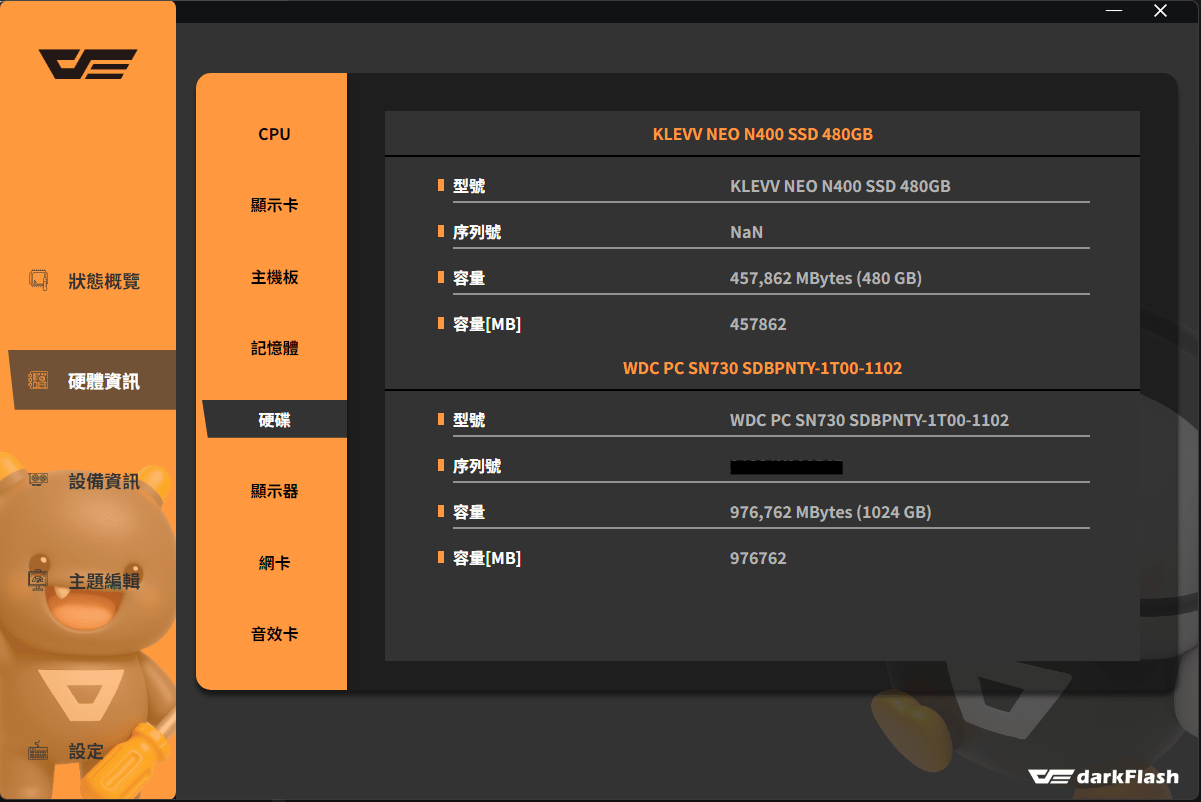This screenshot has height=802, width=1201.
Task: Click the 型號 label of WDC drive
Action: pos(469,420)
